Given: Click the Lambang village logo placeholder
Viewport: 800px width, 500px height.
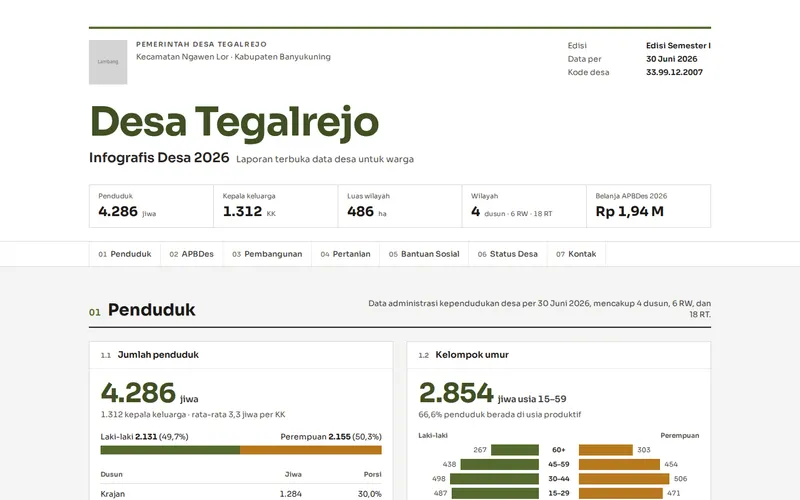Looking at the screenshot, I should (x=108, y=62).
